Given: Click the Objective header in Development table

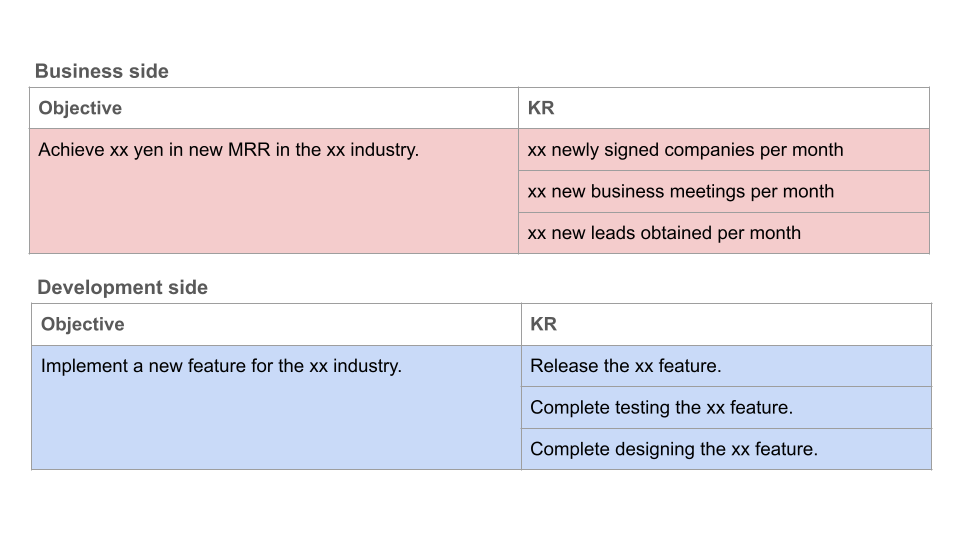Looking at the screenshot, I should [x=276, y=324].
